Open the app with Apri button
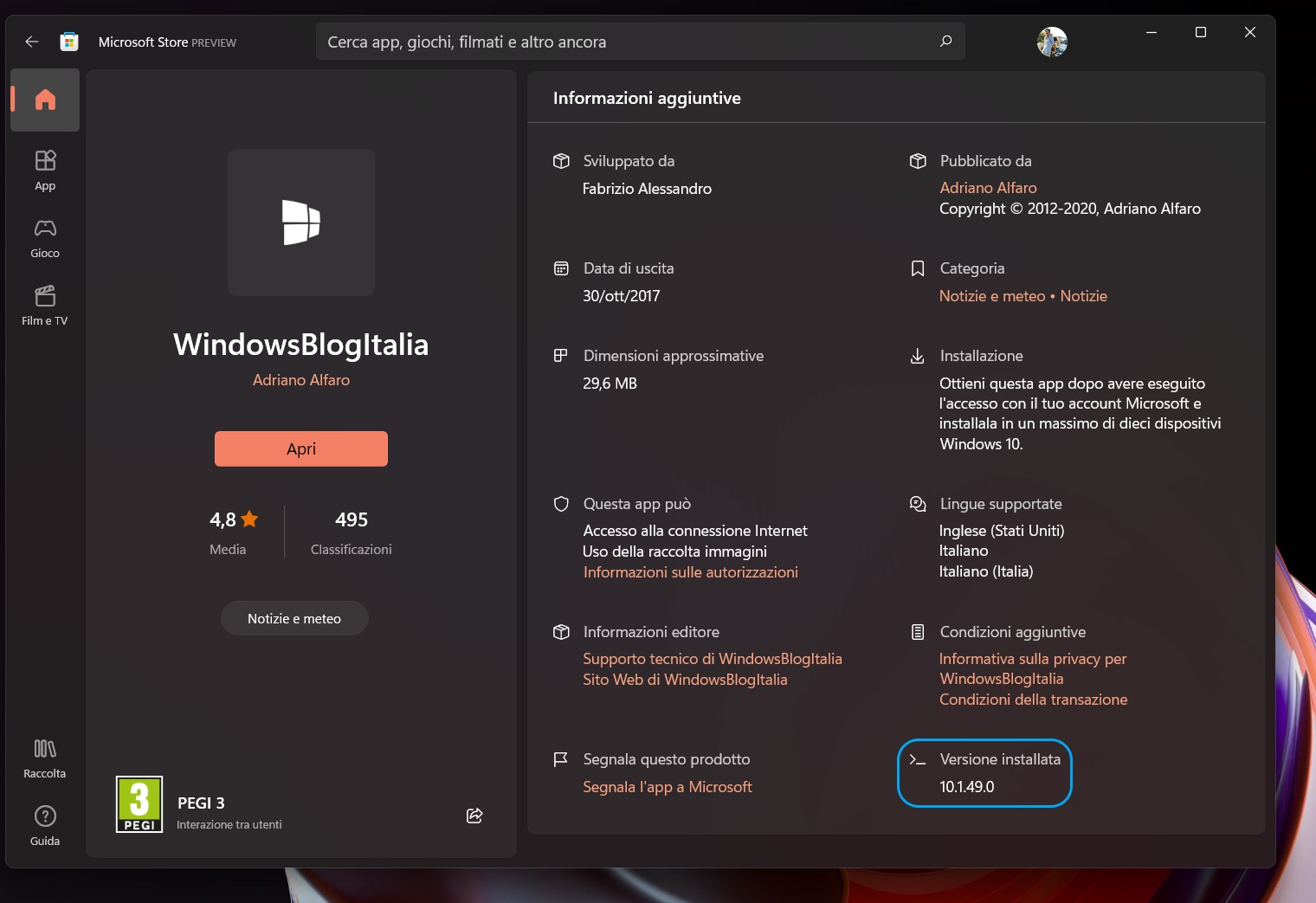This screenshot has width=1316, height=903. point(301,448)
